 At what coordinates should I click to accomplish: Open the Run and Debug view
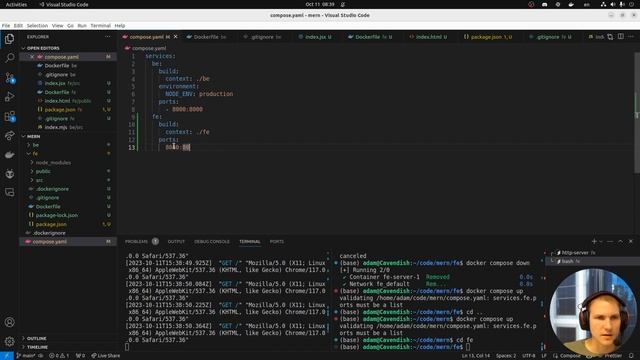(x=9, y=97)
